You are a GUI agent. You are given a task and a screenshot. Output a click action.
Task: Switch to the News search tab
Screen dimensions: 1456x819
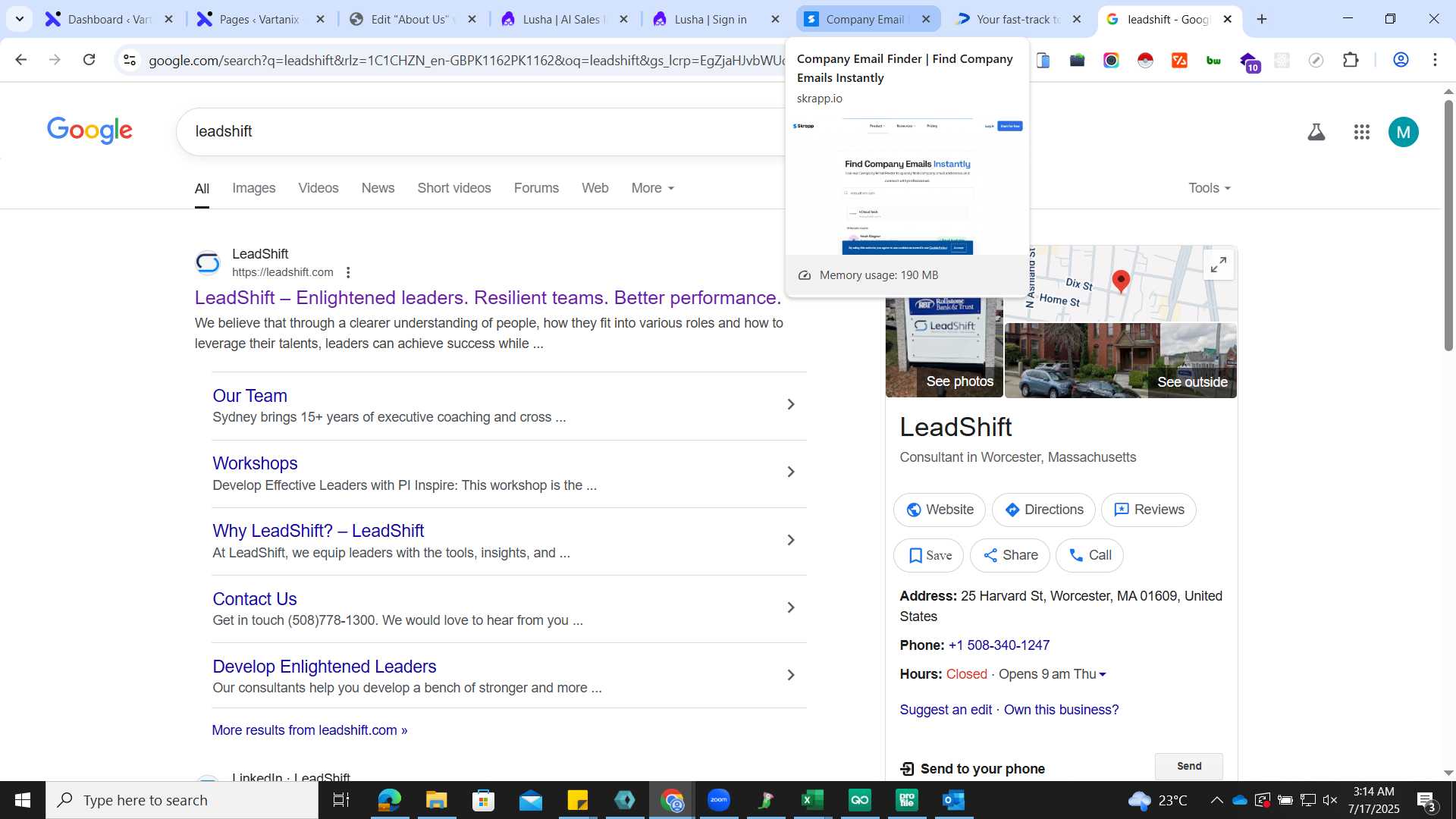pyautogui.click(x=378, y=188)
